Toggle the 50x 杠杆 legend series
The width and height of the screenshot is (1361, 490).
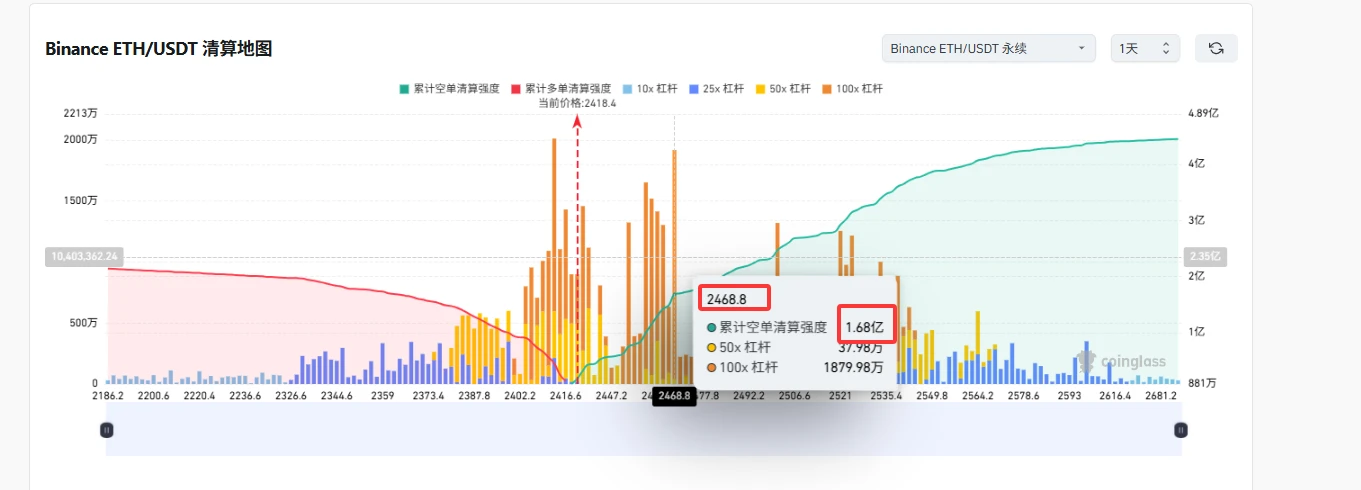coord(782,89)
